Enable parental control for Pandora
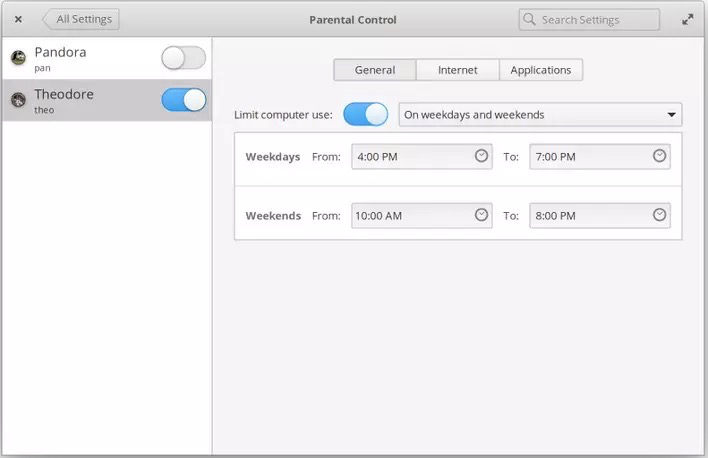708x458 pixels. tap(183, 58)
